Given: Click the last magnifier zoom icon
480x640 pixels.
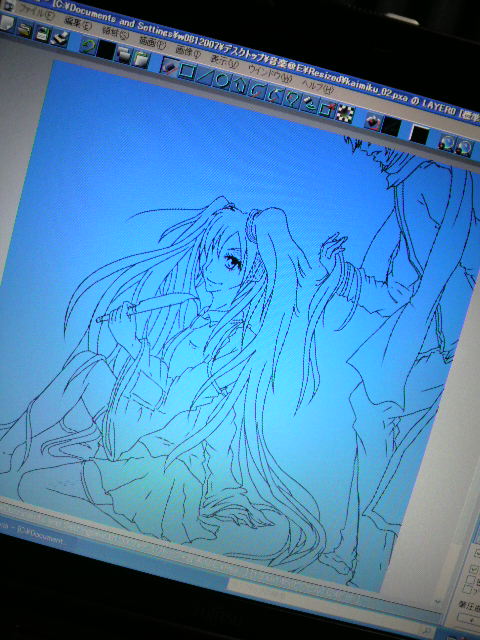Looking at the screenshot, I should [464, 147].
